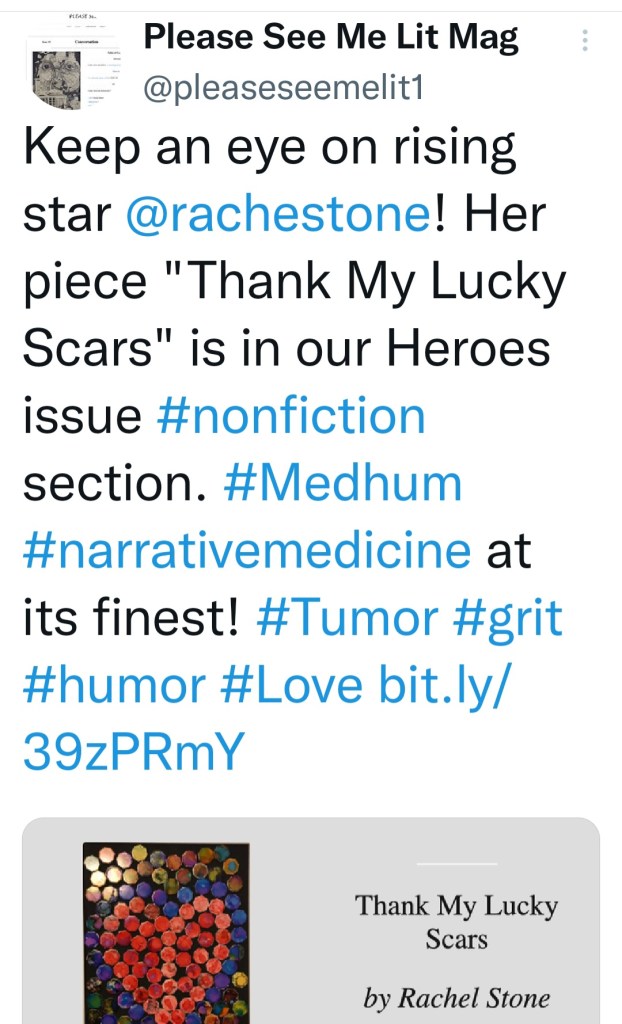This screenshot has height=1024, width=622.
Task: Tap the 'Keep an eye on rising' tweet text
Action: [269, 148]
